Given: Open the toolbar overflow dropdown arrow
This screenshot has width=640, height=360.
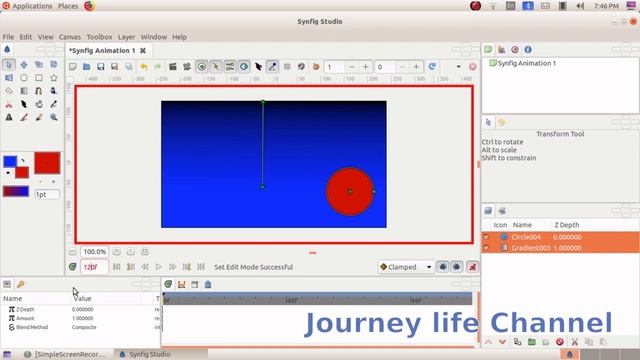Looking at the screenshot, I should click(x=458, y=67).
